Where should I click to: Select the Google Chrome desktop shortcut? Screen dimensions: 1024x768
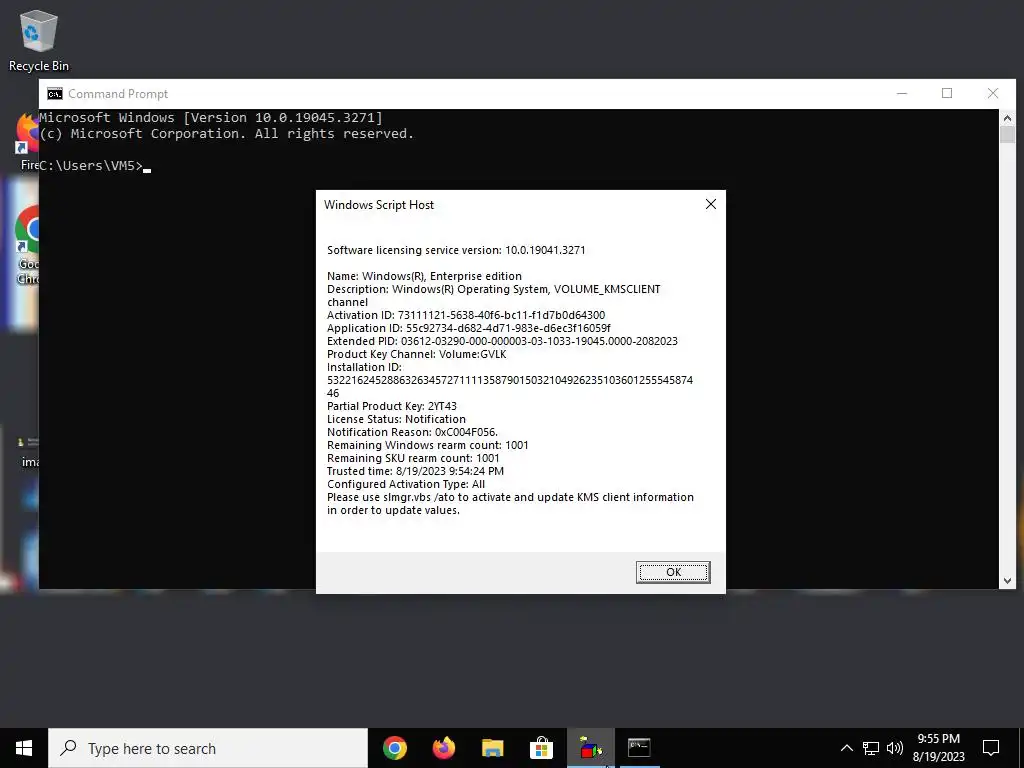[x=28, y=245]
